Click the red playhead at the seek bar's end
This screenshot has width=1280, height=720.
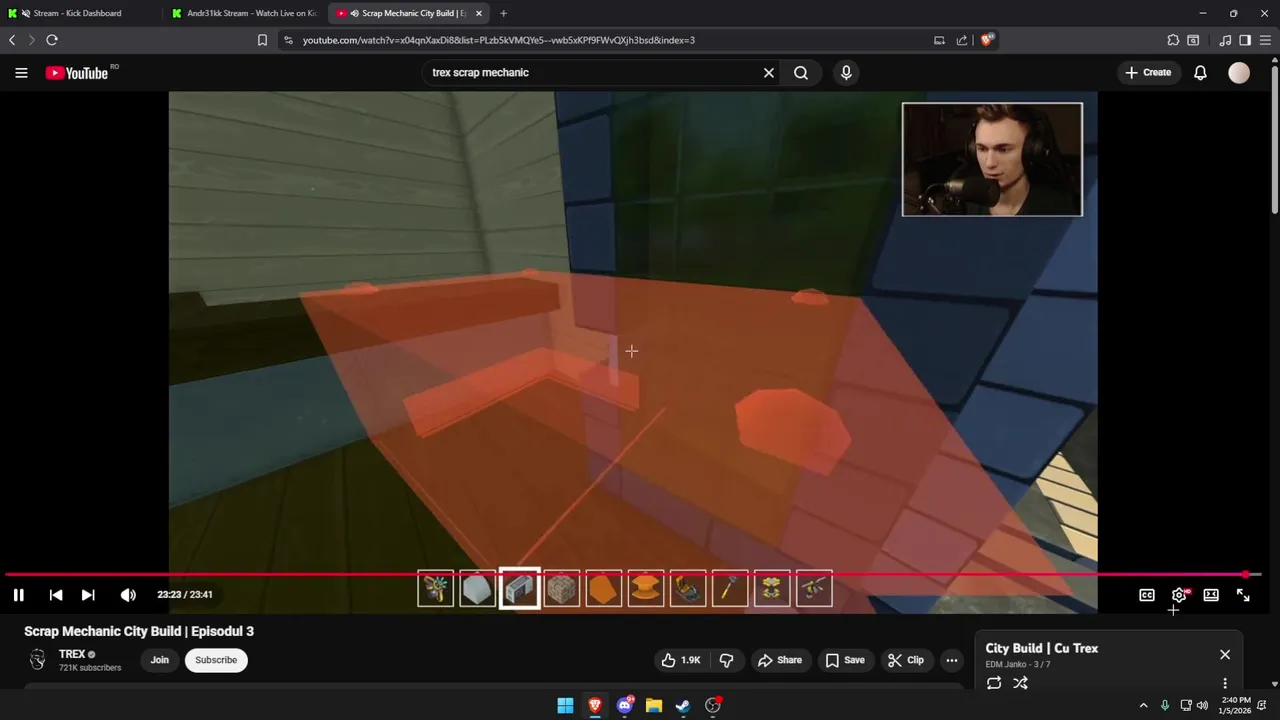click(x=1246, y=575)
